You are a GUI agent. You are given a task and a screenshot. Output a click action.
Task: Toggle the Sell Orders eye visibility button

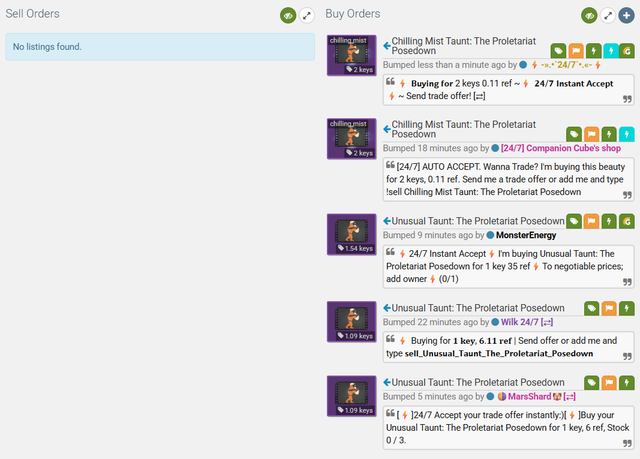pyautogui.click(x=288, y=16)
